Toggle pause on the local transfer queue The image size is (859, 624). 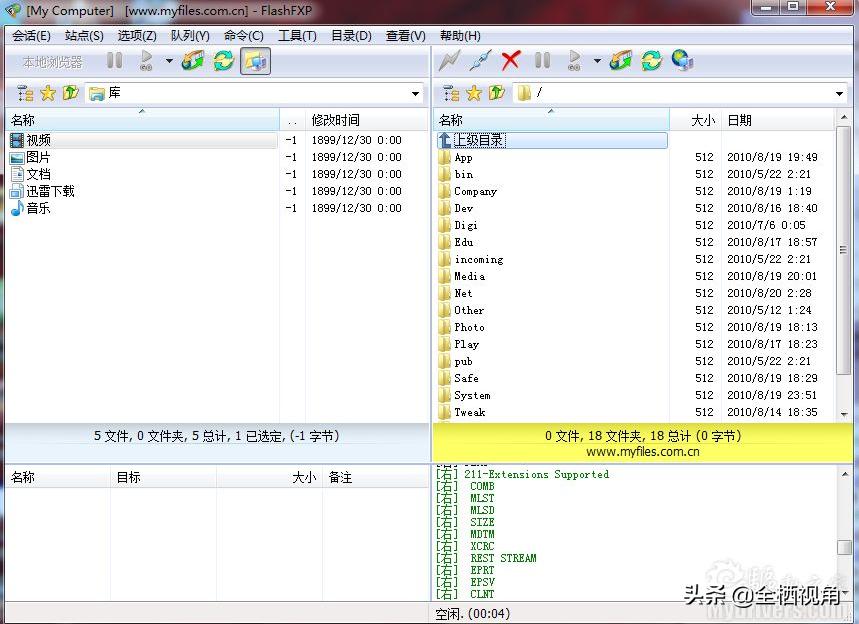115,60
